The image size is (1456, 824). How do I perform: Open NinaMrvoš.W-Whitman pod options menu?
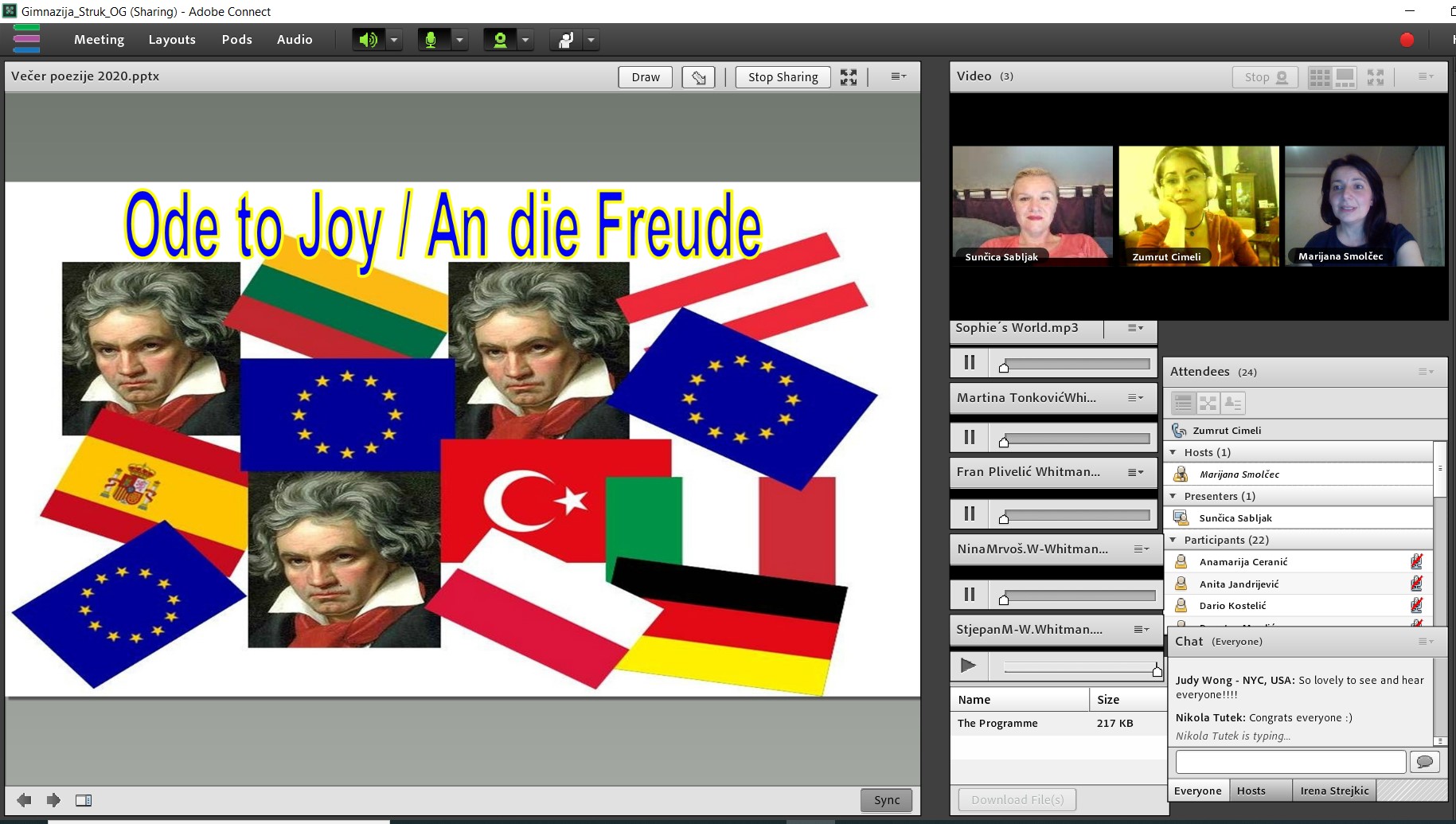click(1142, 549)
